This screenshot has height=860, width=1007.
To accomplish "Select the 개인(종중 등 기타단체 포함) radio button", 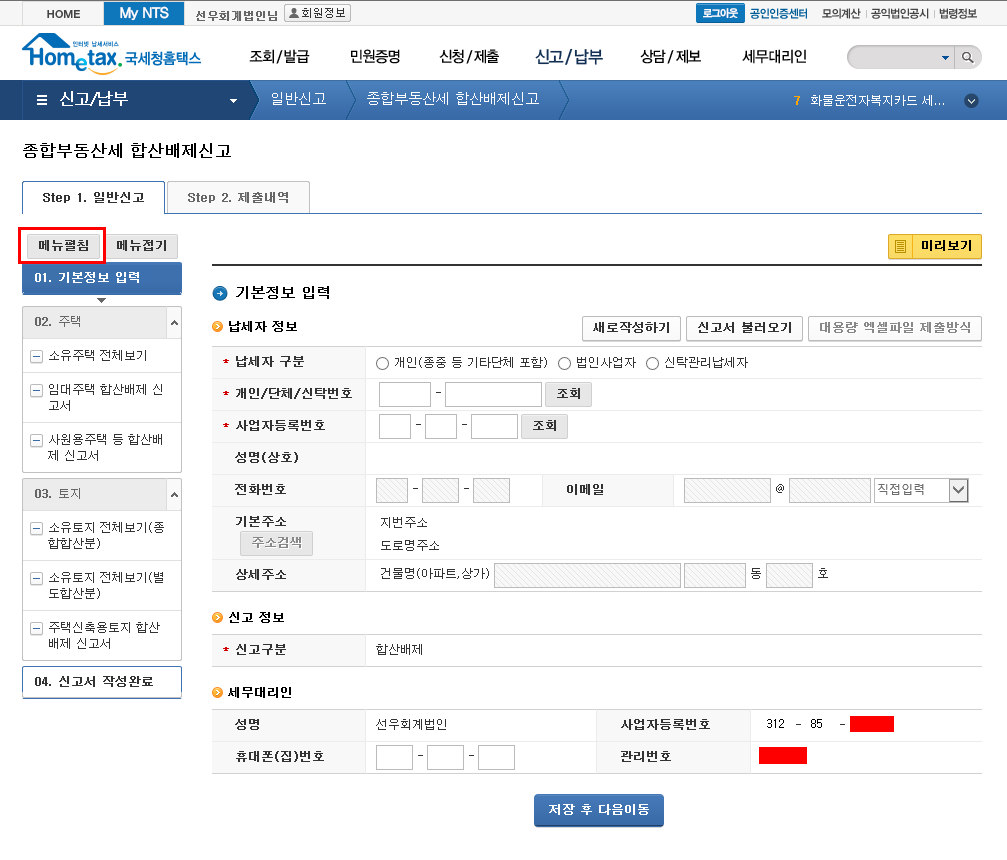I will (x=382, y=363).
